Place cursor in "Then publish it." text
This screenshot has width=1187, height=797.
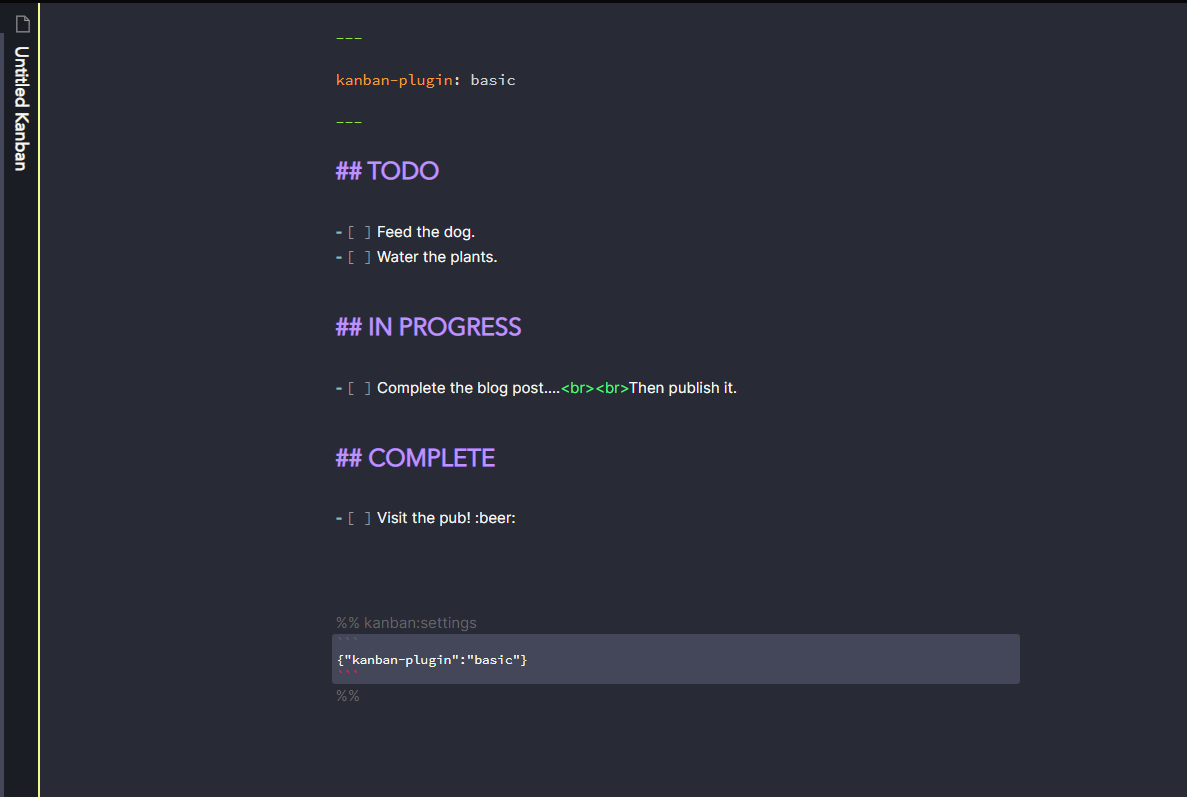pyautogui.click(x=682, y=388)
